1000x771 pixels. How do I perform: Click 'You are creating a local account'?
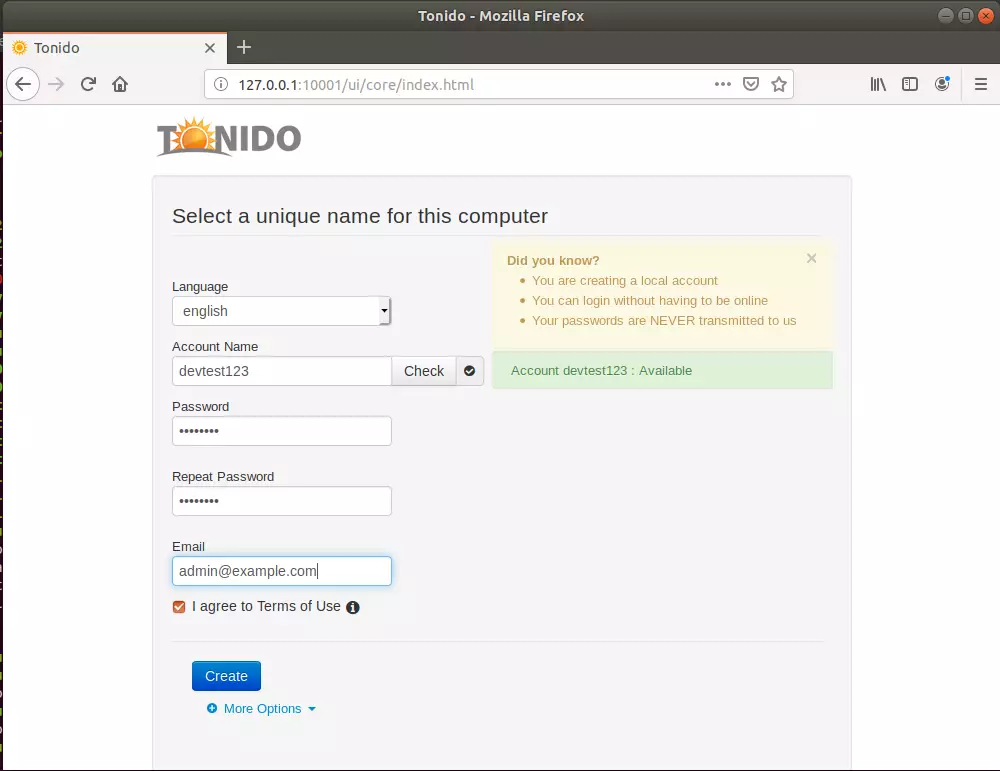click(624, 281)
